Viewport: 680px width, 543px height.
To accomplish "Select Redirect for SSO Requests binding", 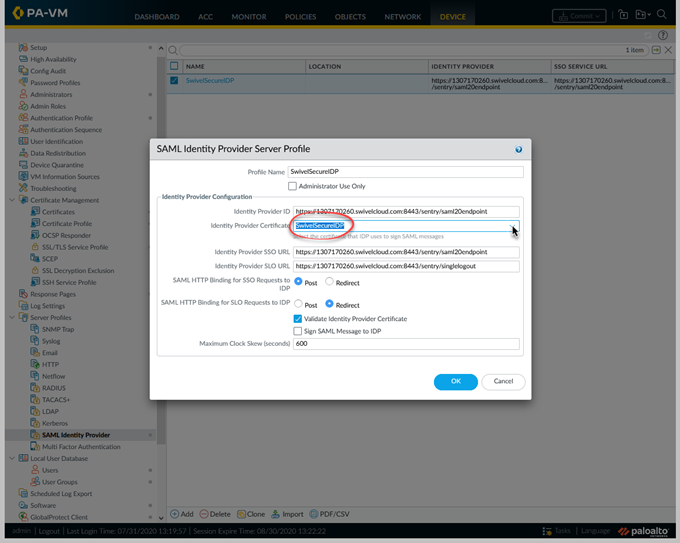I will tap(330, 282).
